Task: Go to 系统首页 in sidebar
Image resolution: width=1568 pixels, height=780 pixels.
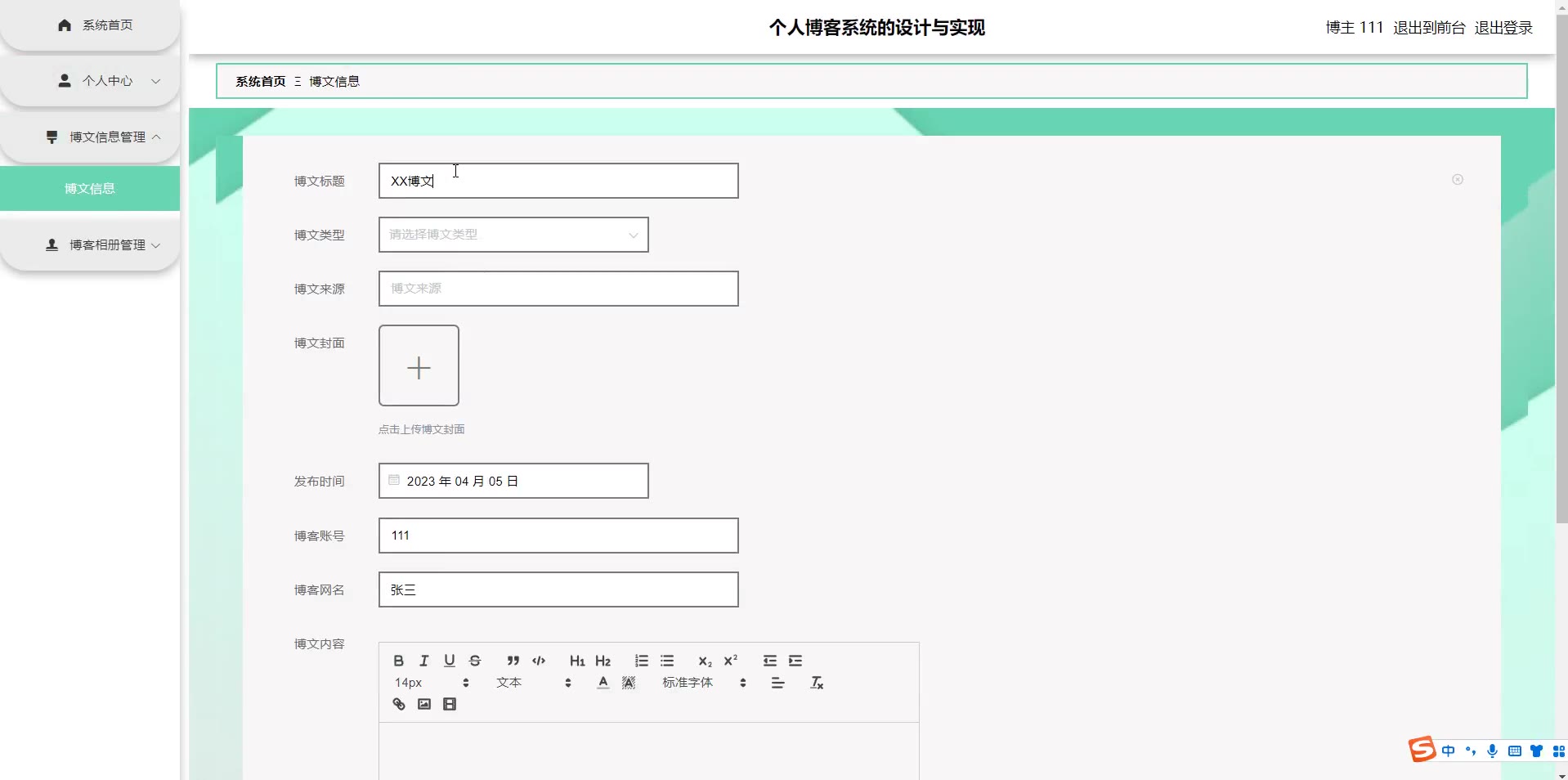Action: click(90, 25)
